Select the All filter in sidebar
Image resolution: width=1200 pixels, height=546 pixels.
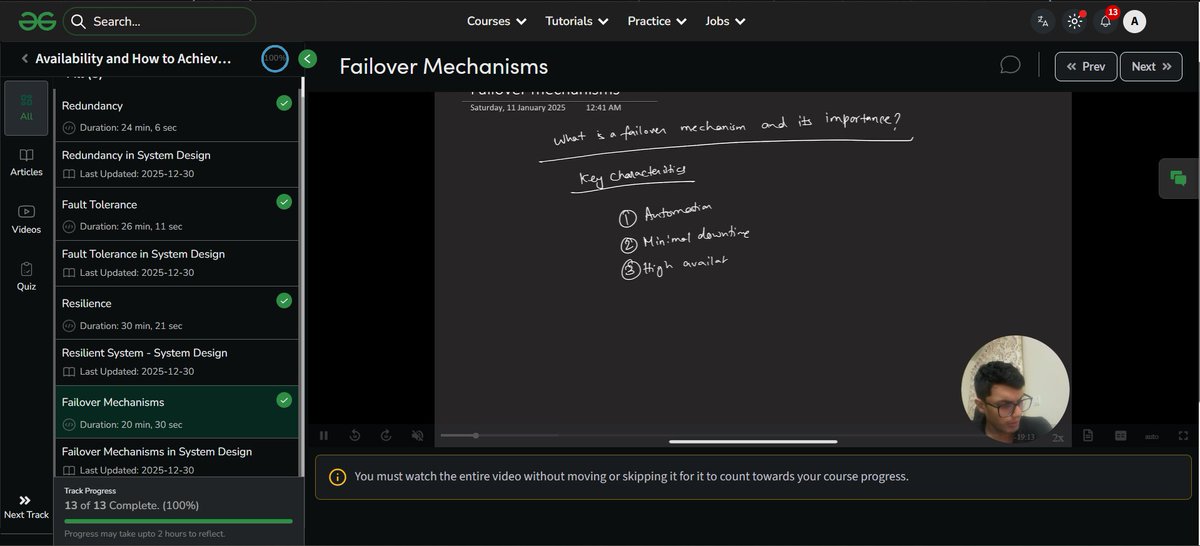26,107
